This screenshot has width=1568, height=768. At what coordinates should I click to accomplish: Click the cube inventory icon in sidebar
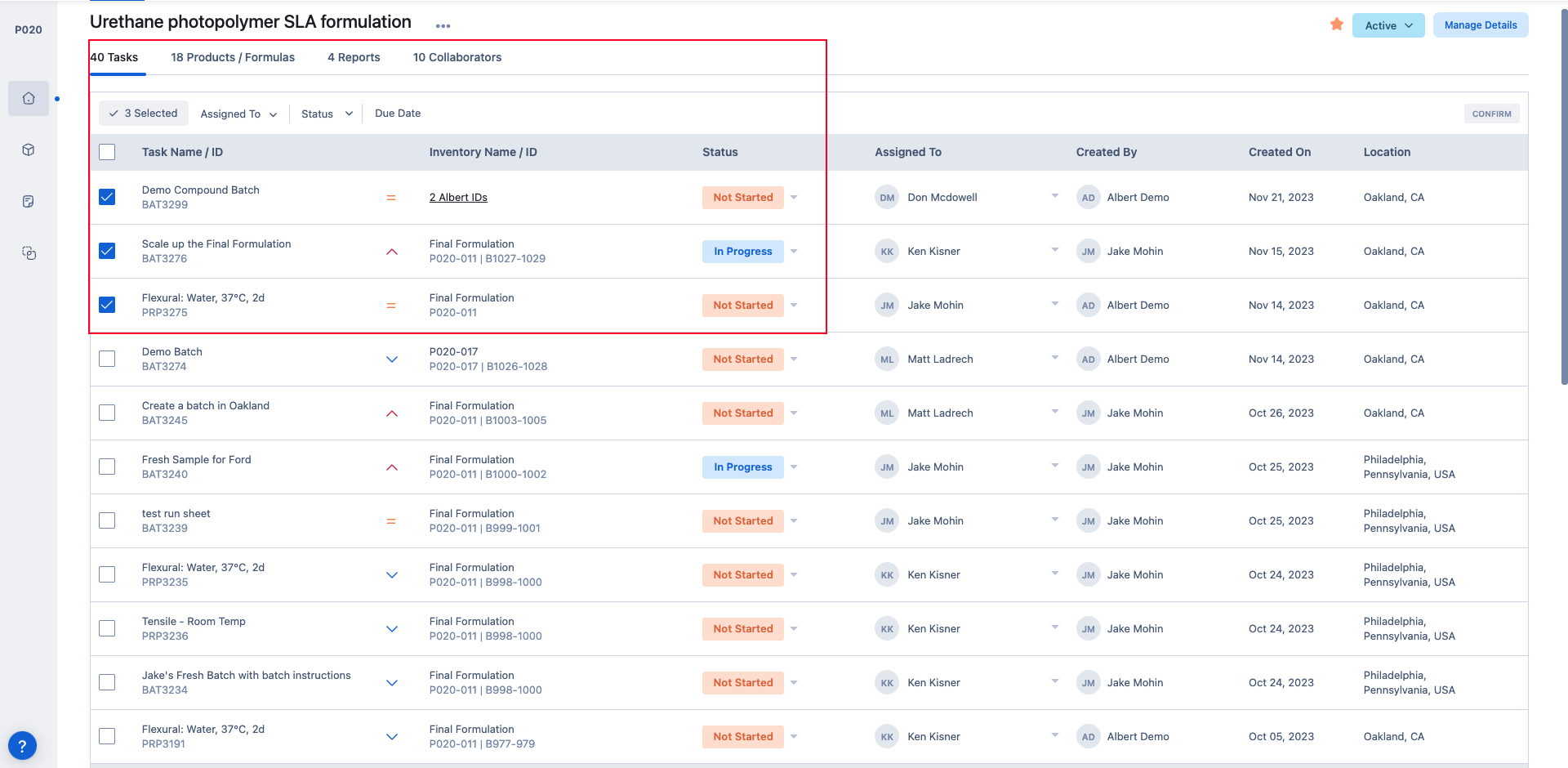(29, 150)
